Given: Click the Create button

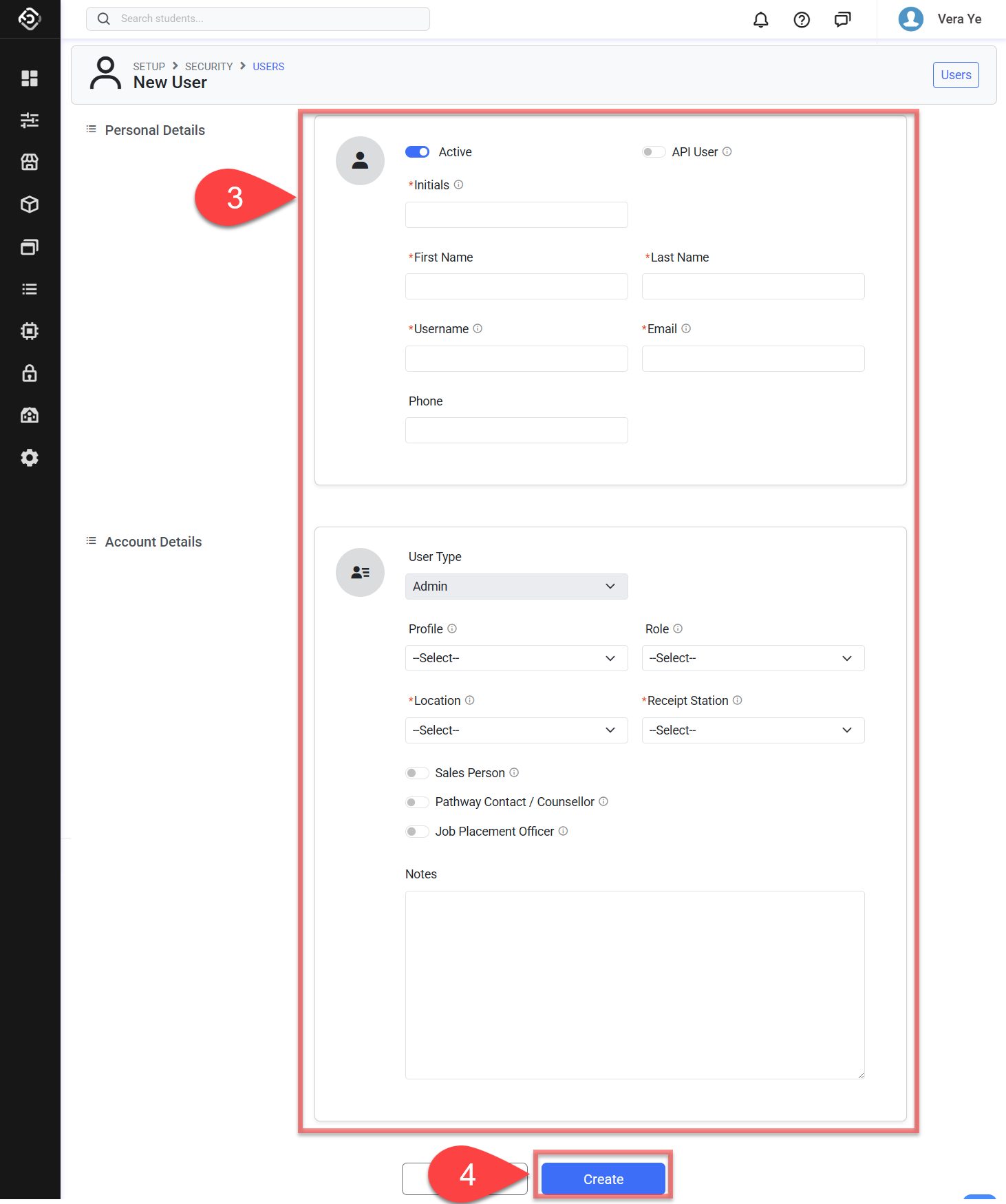Looking at the screenshot, I should (x=603, y=1179).
